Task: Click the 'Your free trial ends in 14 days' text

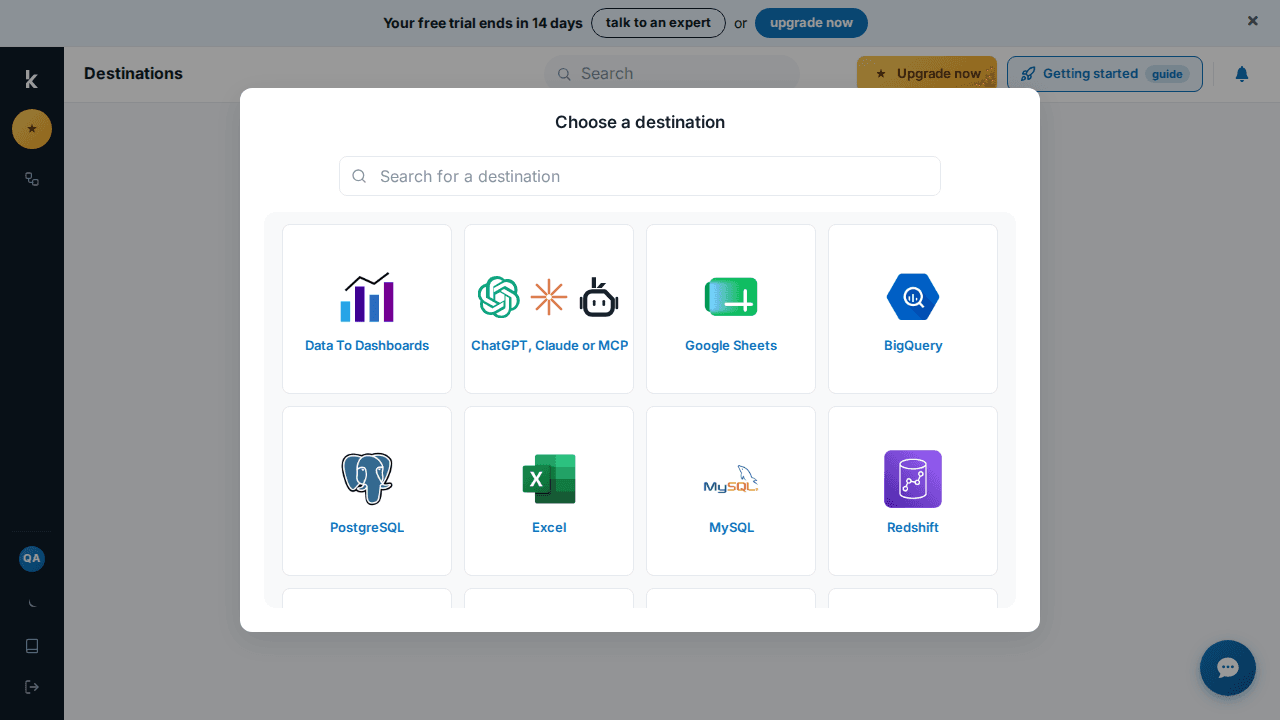Action: pyautogui.click(x=483, y=23)
